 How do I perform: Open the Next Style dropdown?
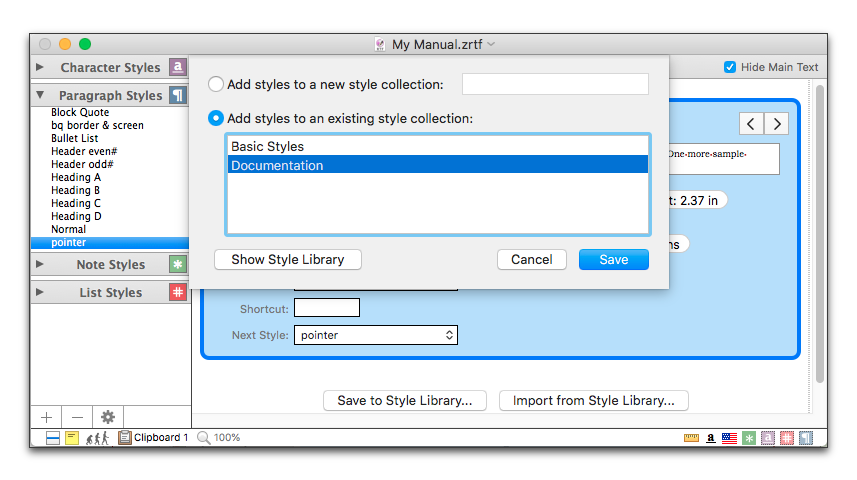pos(375,335)
